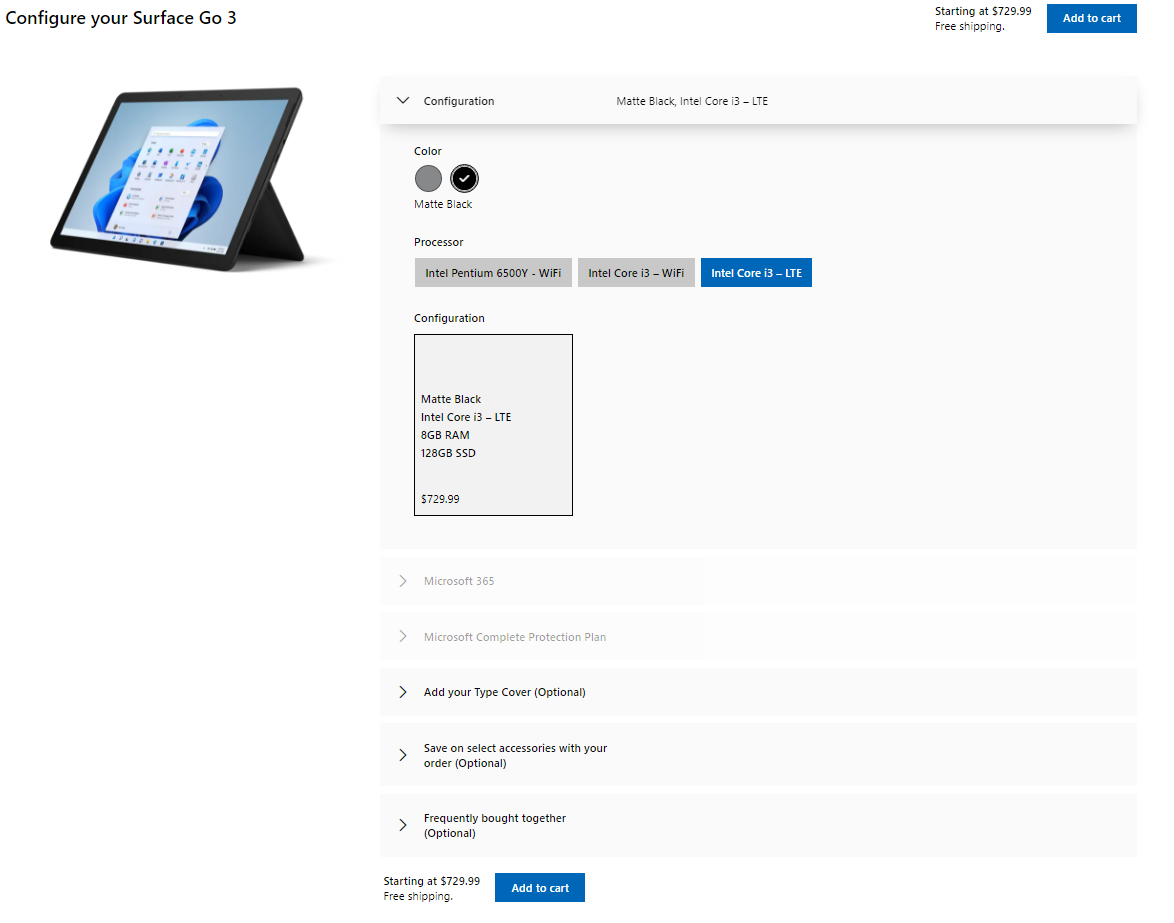The image size is (1174, 923).
Task: Expand the Microsoft 365 section
Action: click(x=758, y=581)
